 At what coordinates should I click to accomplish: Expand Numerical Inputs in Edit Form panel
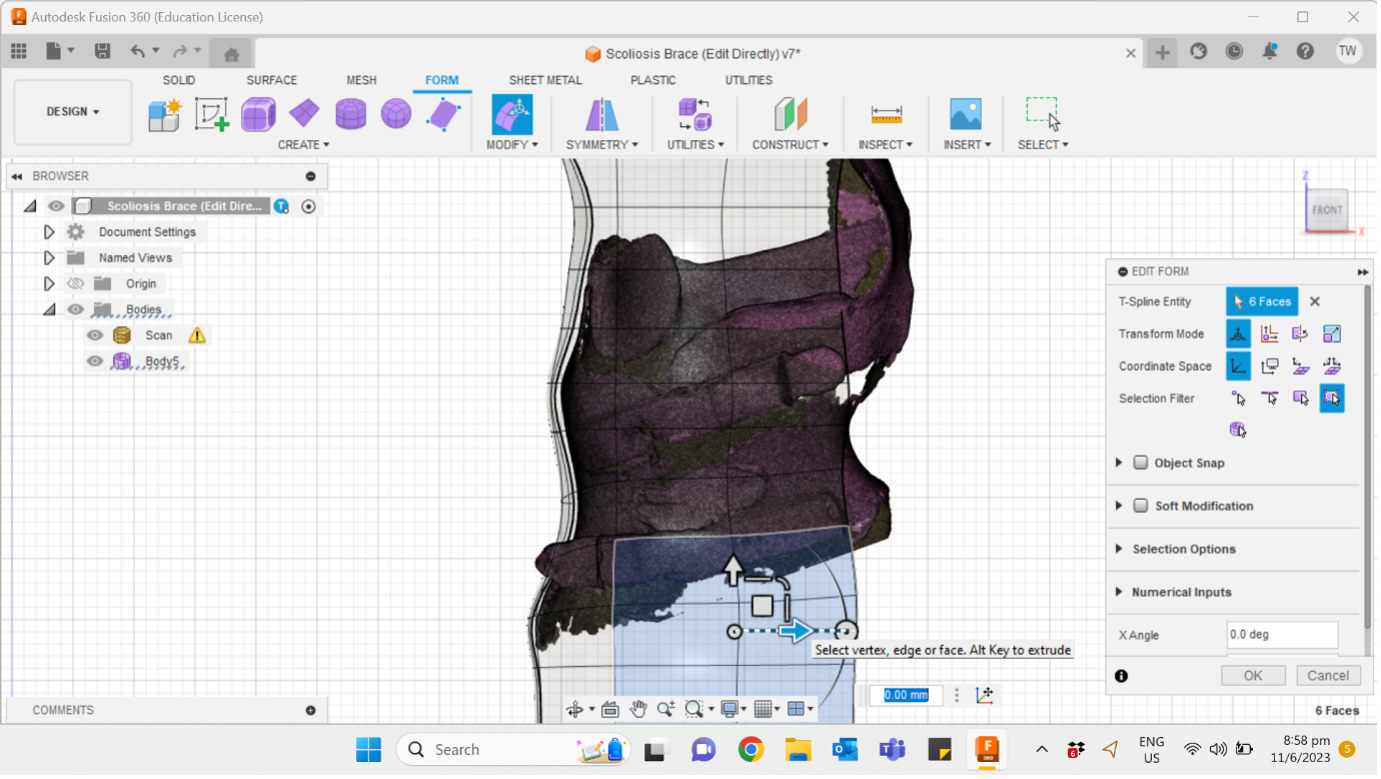pos(1119,592)
